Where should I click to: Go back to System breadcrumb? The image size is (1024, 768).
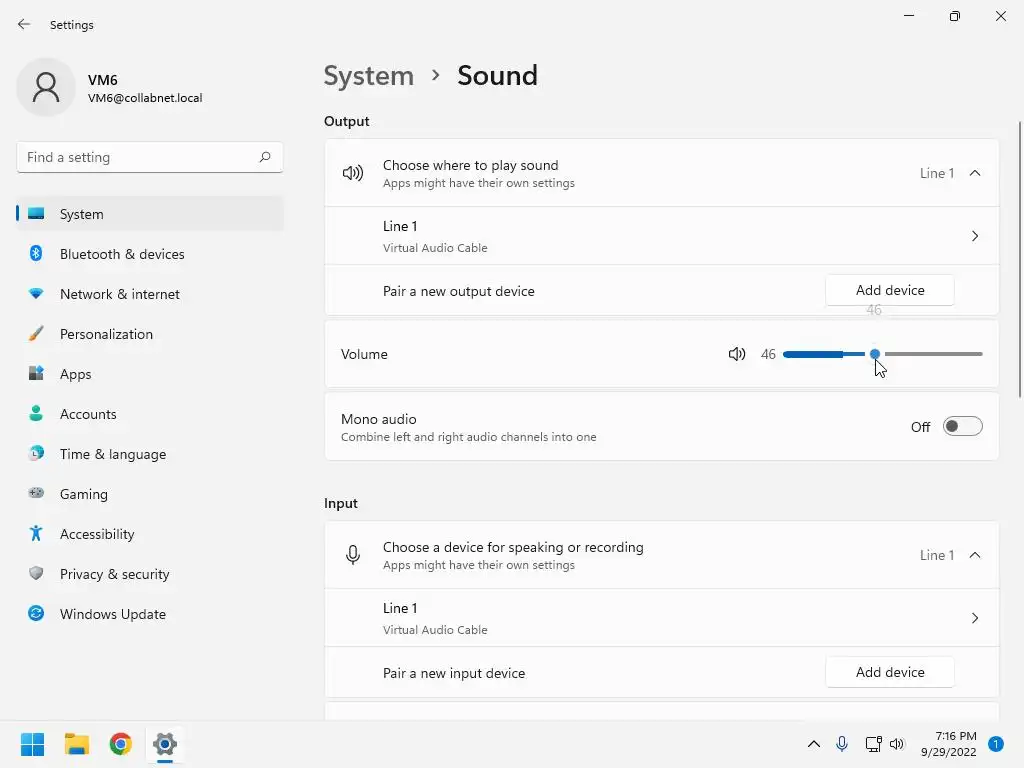369,76
